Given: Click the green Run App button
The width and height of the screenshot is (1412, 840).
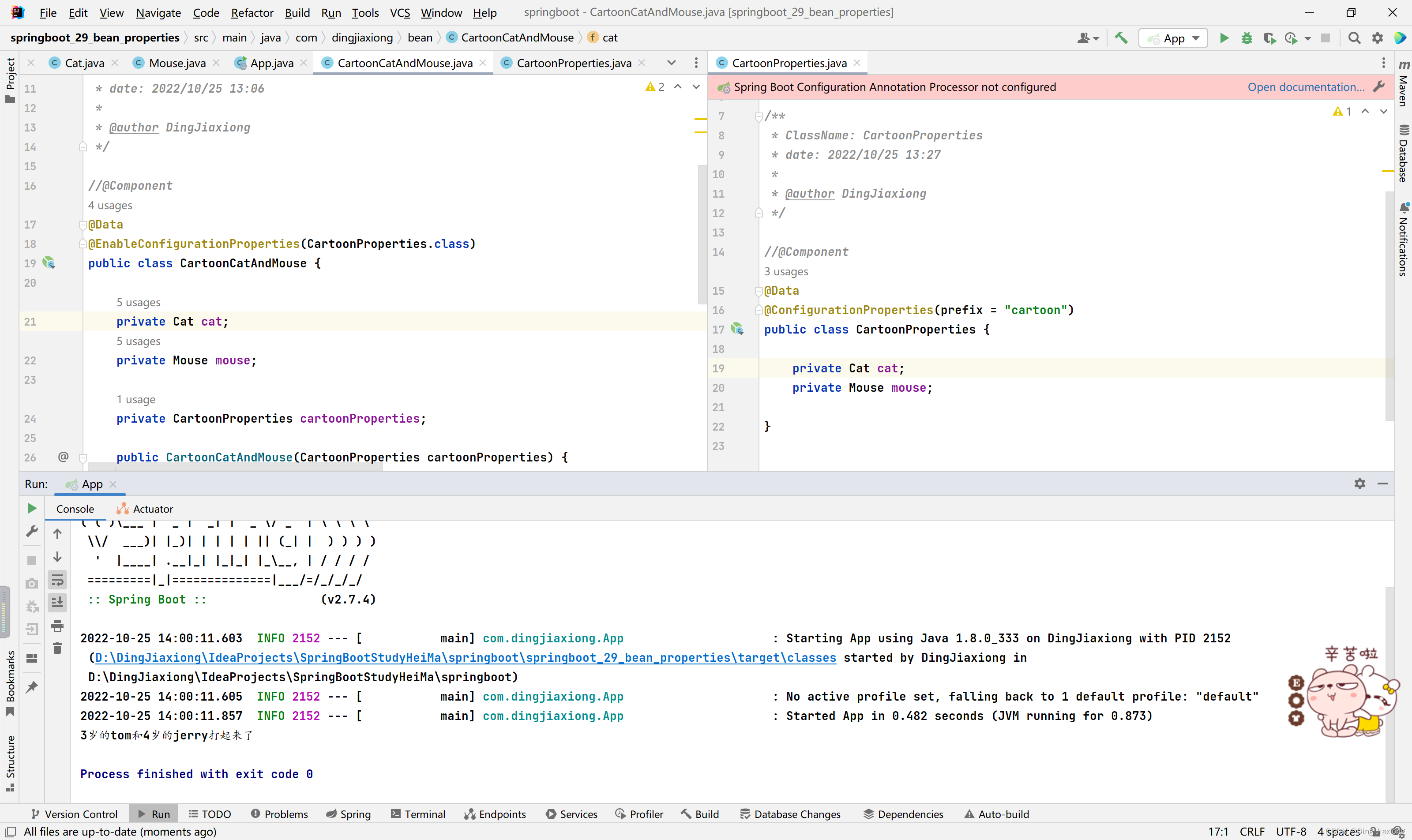Looking at the screenshot, I should (1224, 38).
